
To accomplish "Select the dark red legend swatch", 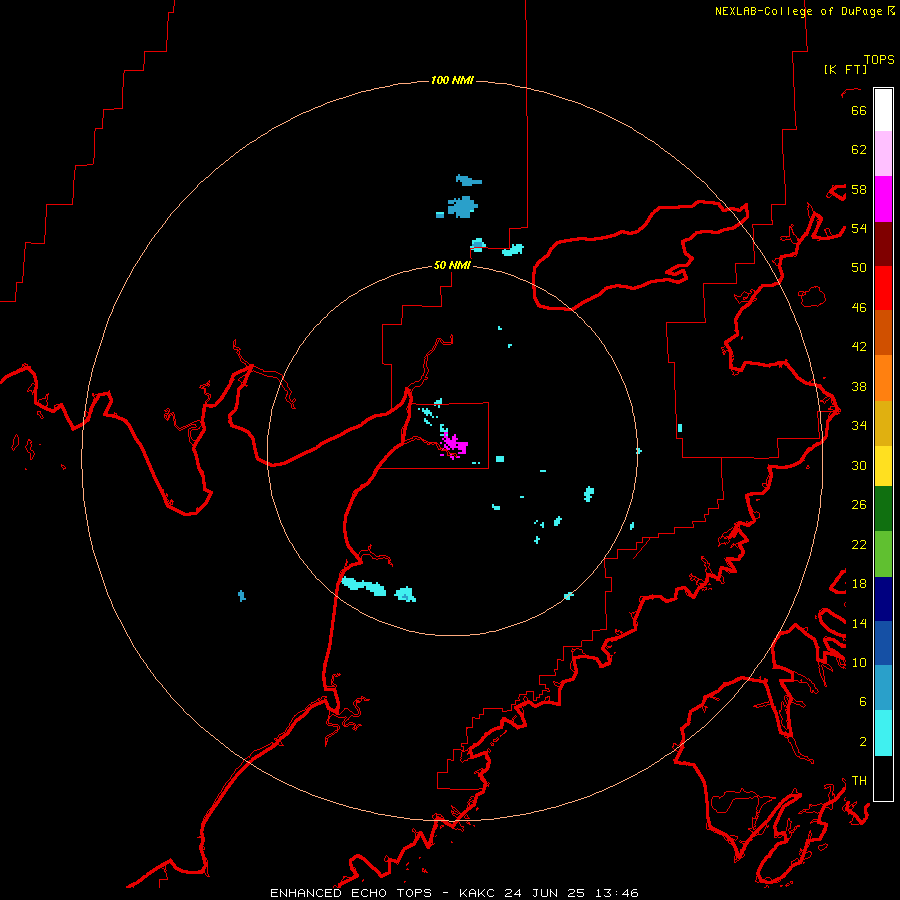I will [883, 243].
